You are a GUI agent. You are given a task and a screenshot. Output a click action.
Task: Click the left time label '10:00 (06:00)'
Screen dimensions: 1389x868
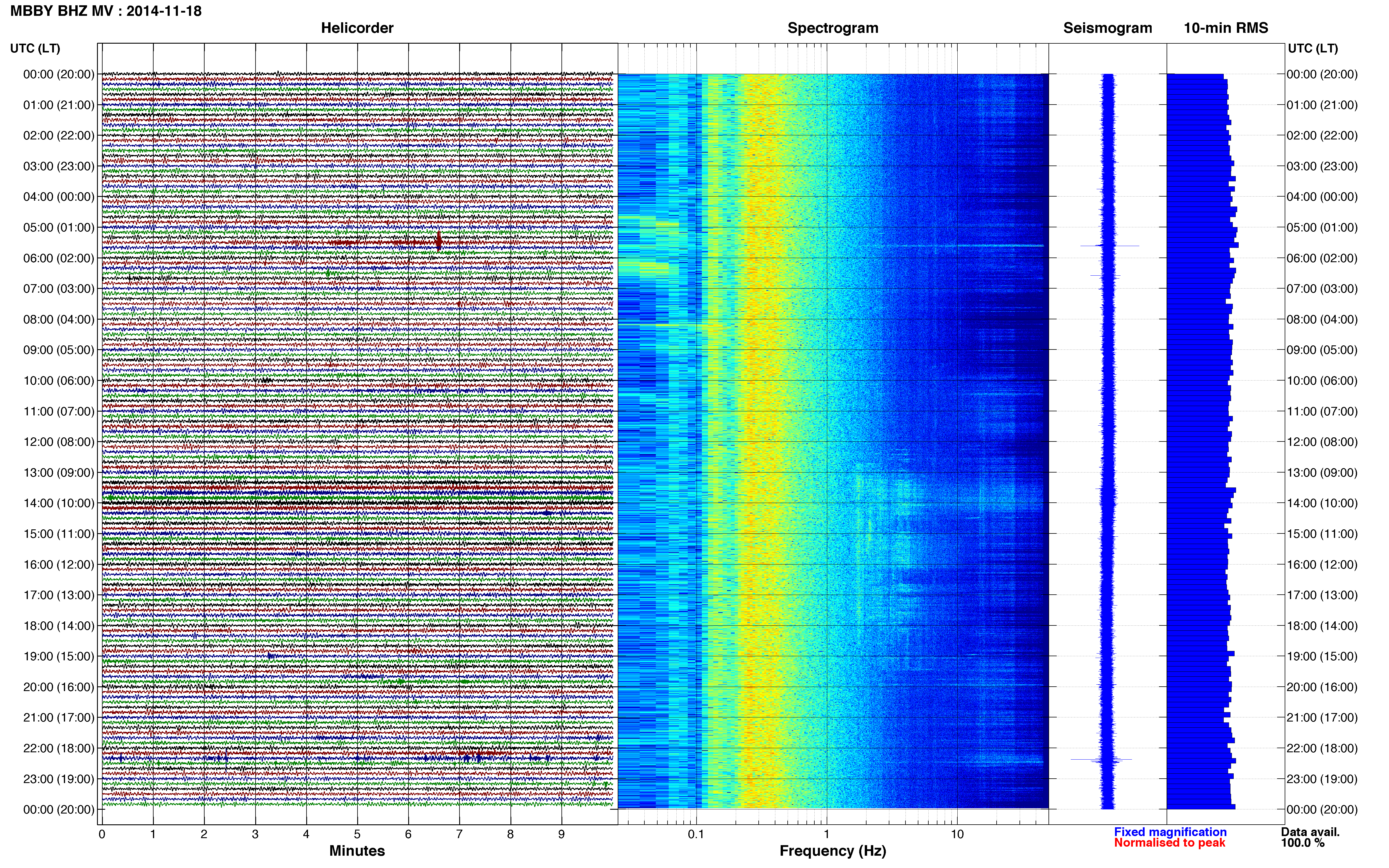[x=59, y=381]
